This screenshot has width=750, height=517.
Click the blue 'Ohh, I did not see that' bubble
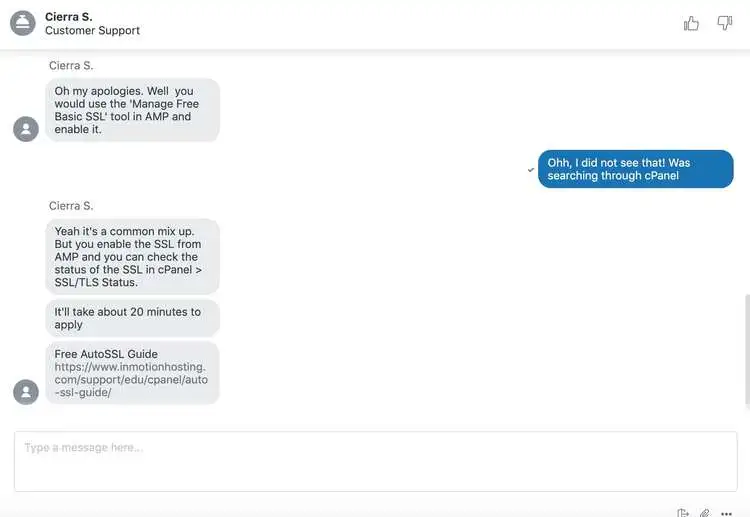point(635,169)
